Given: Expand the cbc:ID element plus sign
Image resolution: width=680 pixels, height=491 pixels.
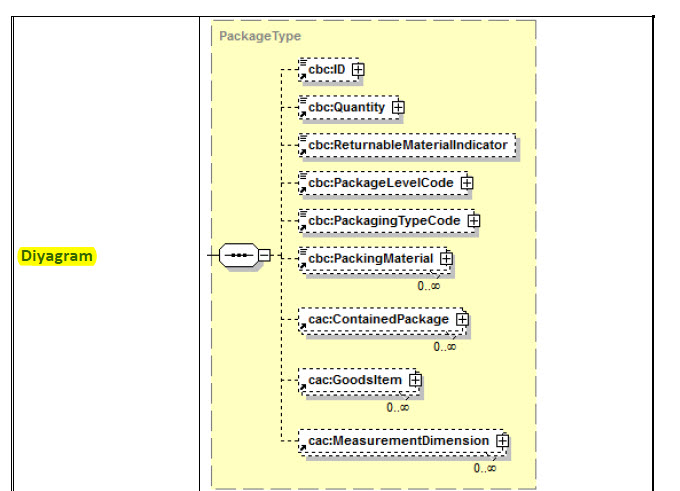Looking at the screenshot, I should point(358,69).
